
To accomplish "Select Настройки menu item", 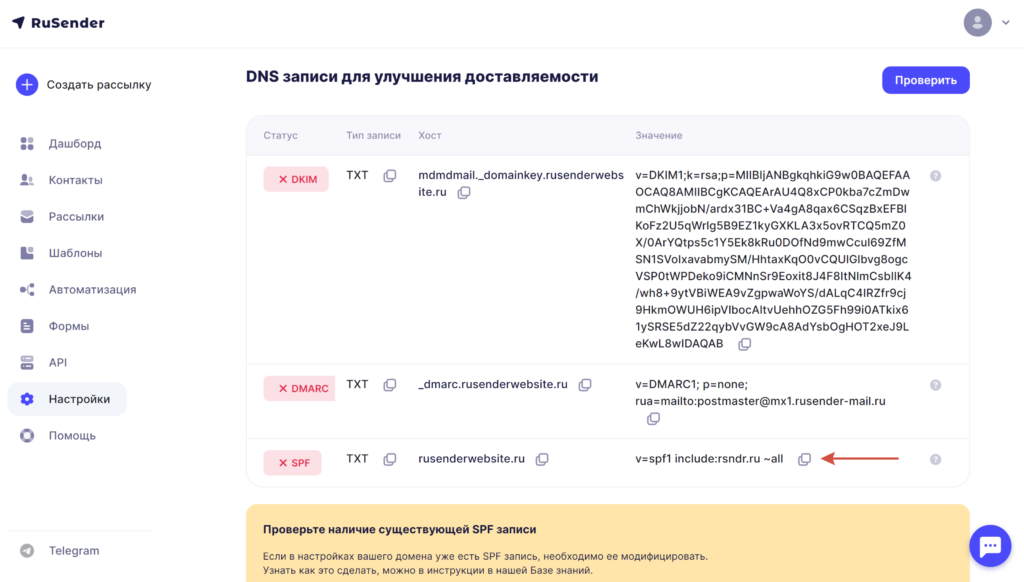I will (67, 399).
